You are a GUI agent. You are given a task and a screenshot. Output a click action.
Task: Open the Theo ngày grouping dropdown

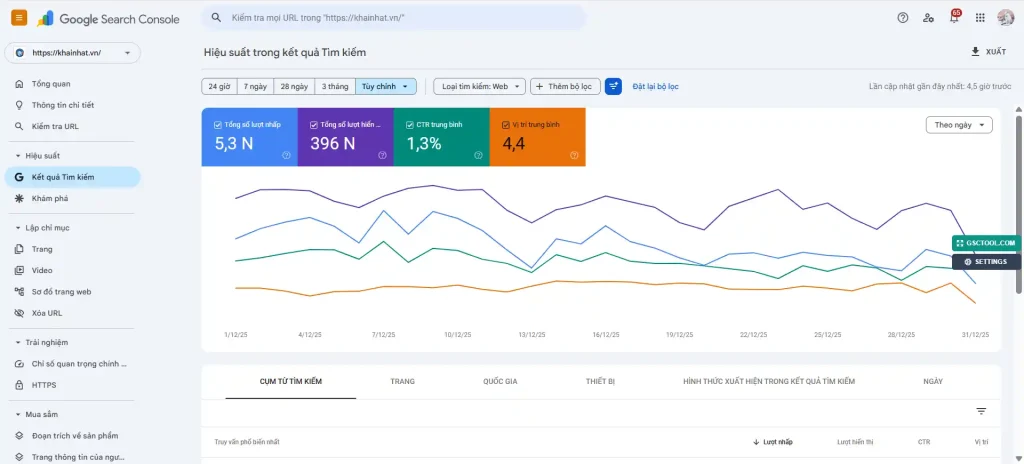959,125
